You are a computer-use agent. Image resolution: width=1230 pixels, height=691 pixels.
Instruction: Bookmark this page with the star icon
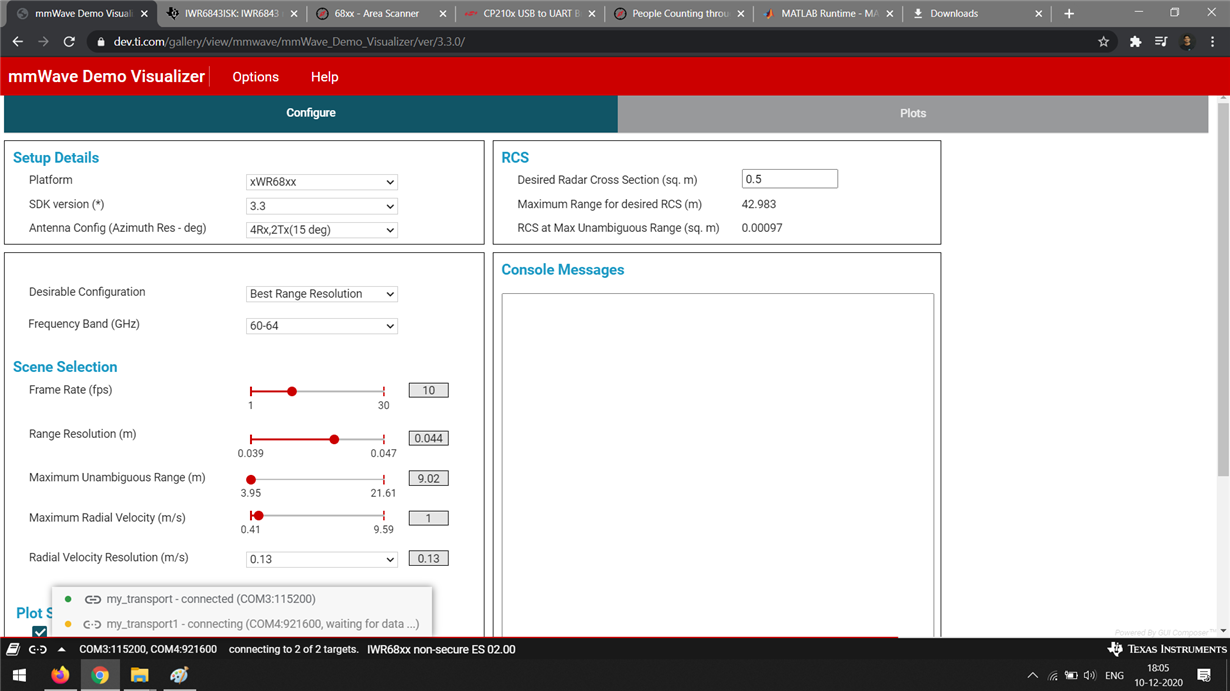coord(1104,42)
